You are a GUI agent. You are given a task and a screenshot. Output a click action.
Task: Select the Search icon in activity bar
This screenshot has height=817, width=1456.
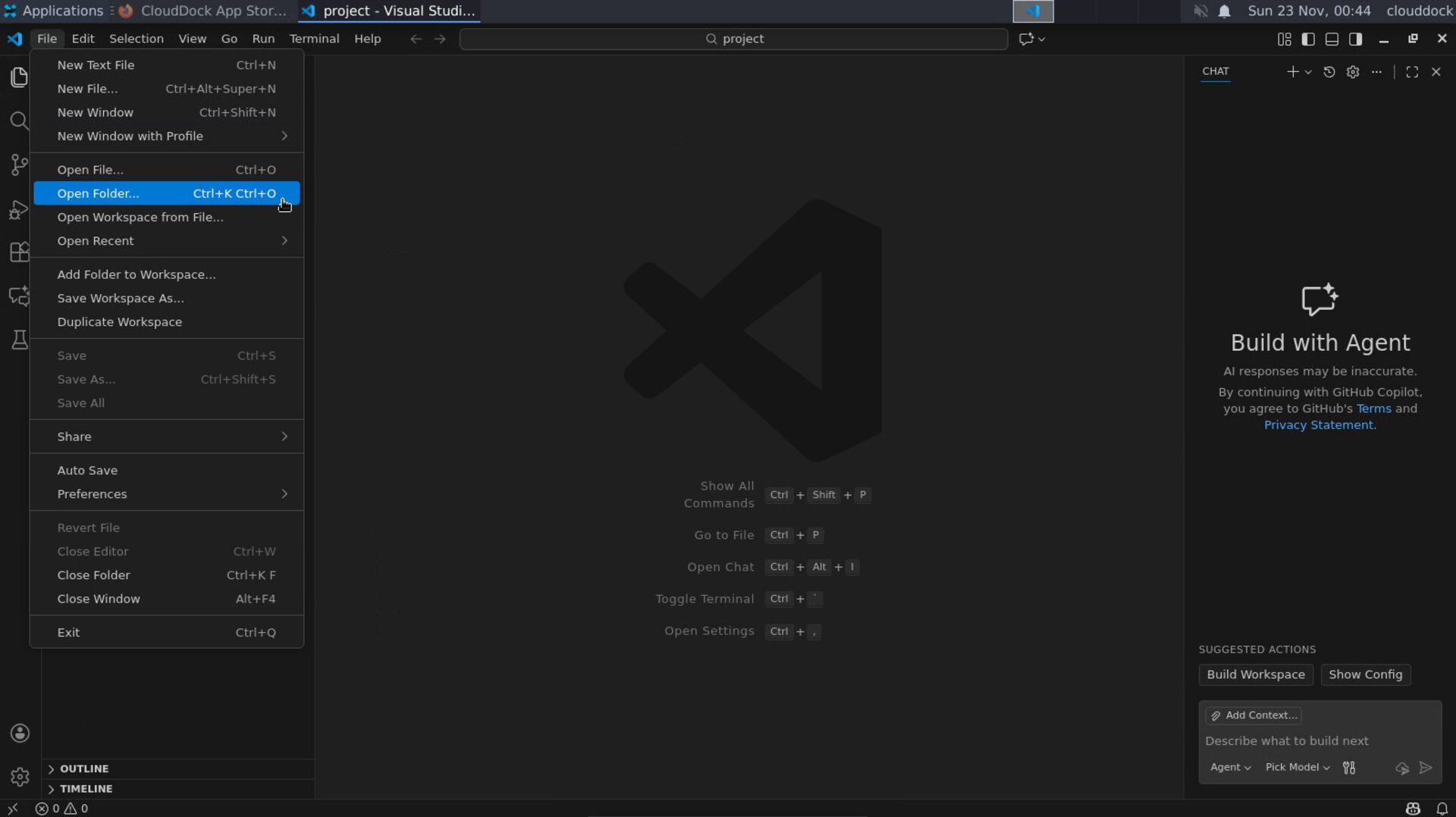click(19, 121)
